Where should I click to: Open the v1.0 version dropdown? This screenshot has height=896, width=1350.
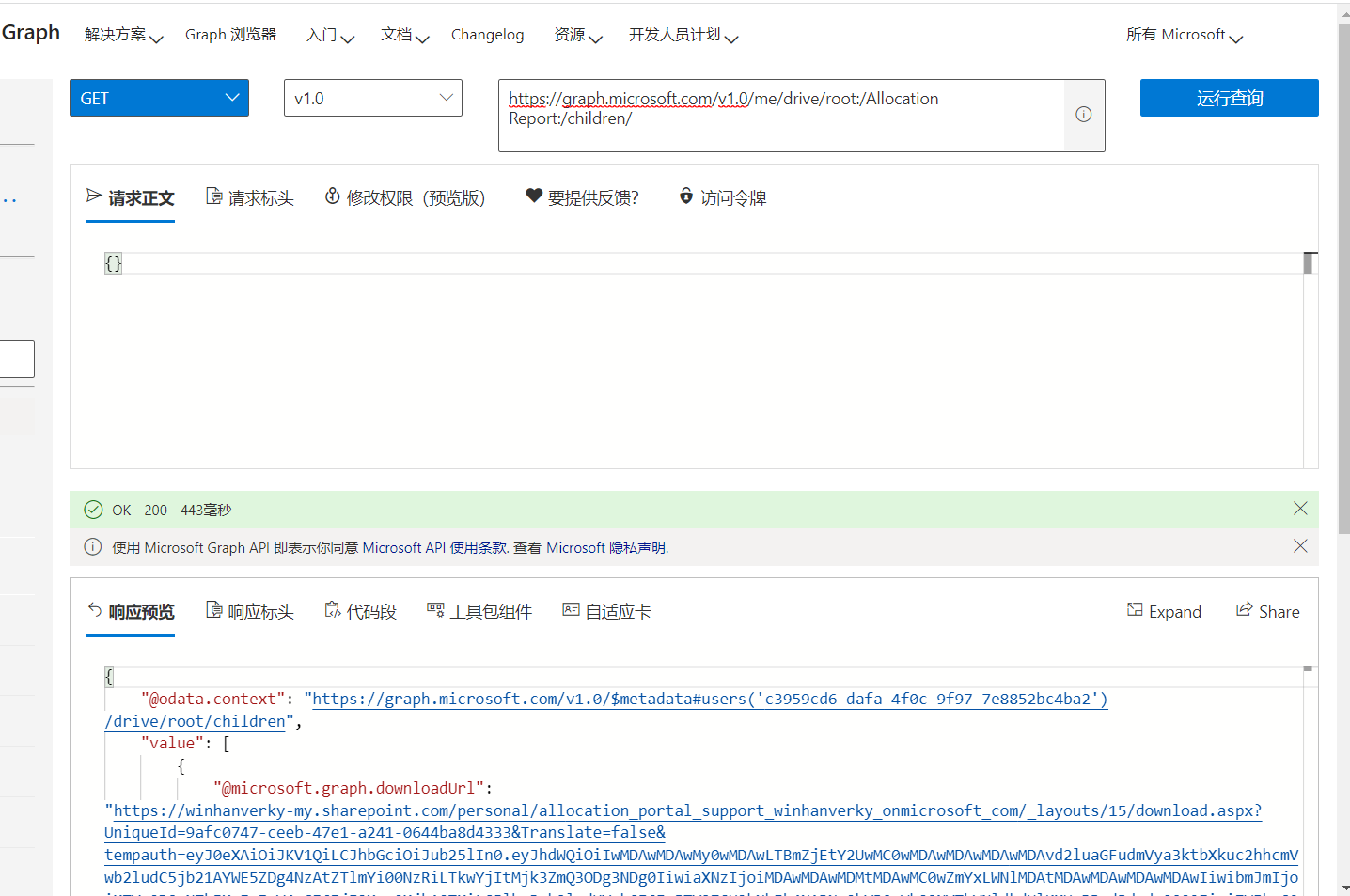click(372, 98)
